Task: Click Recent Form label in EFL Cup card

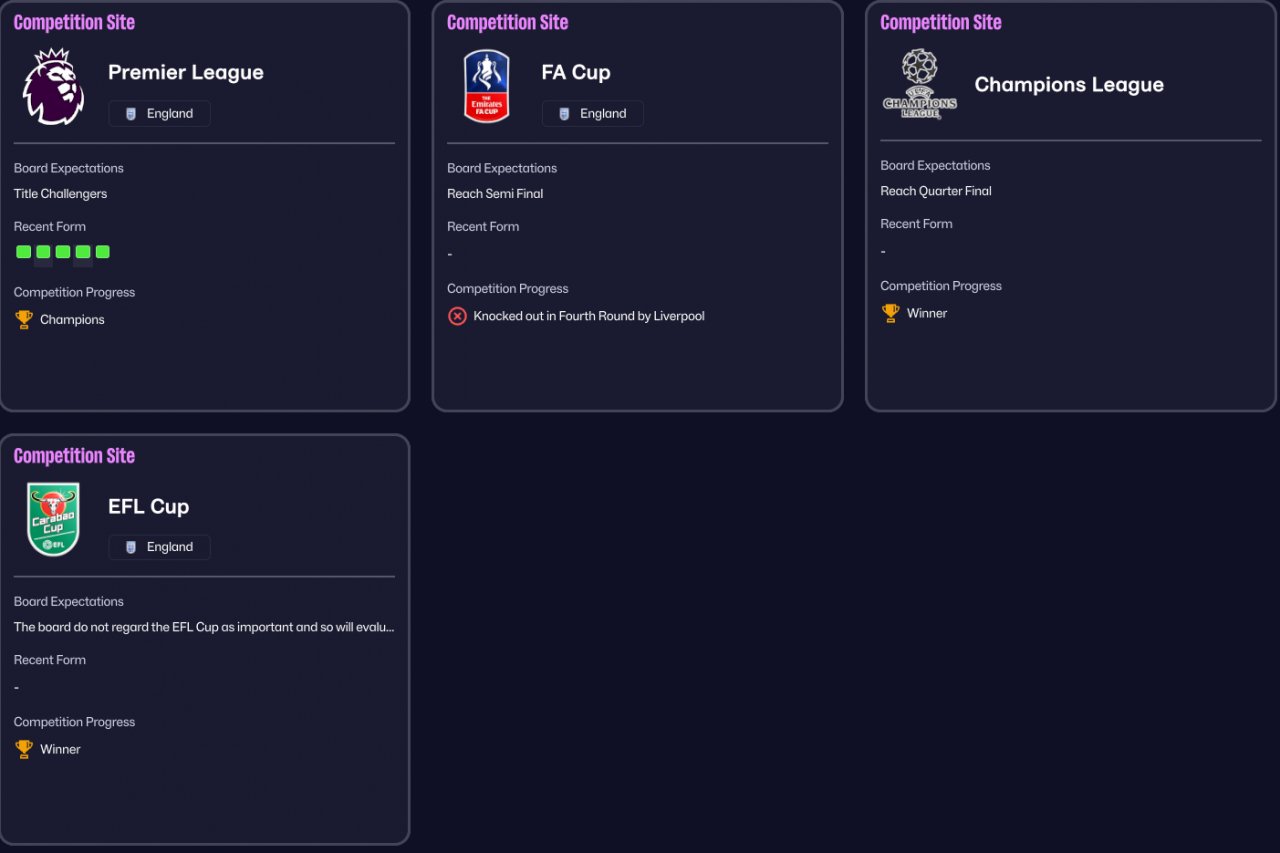Action: (x=50, y=660)
